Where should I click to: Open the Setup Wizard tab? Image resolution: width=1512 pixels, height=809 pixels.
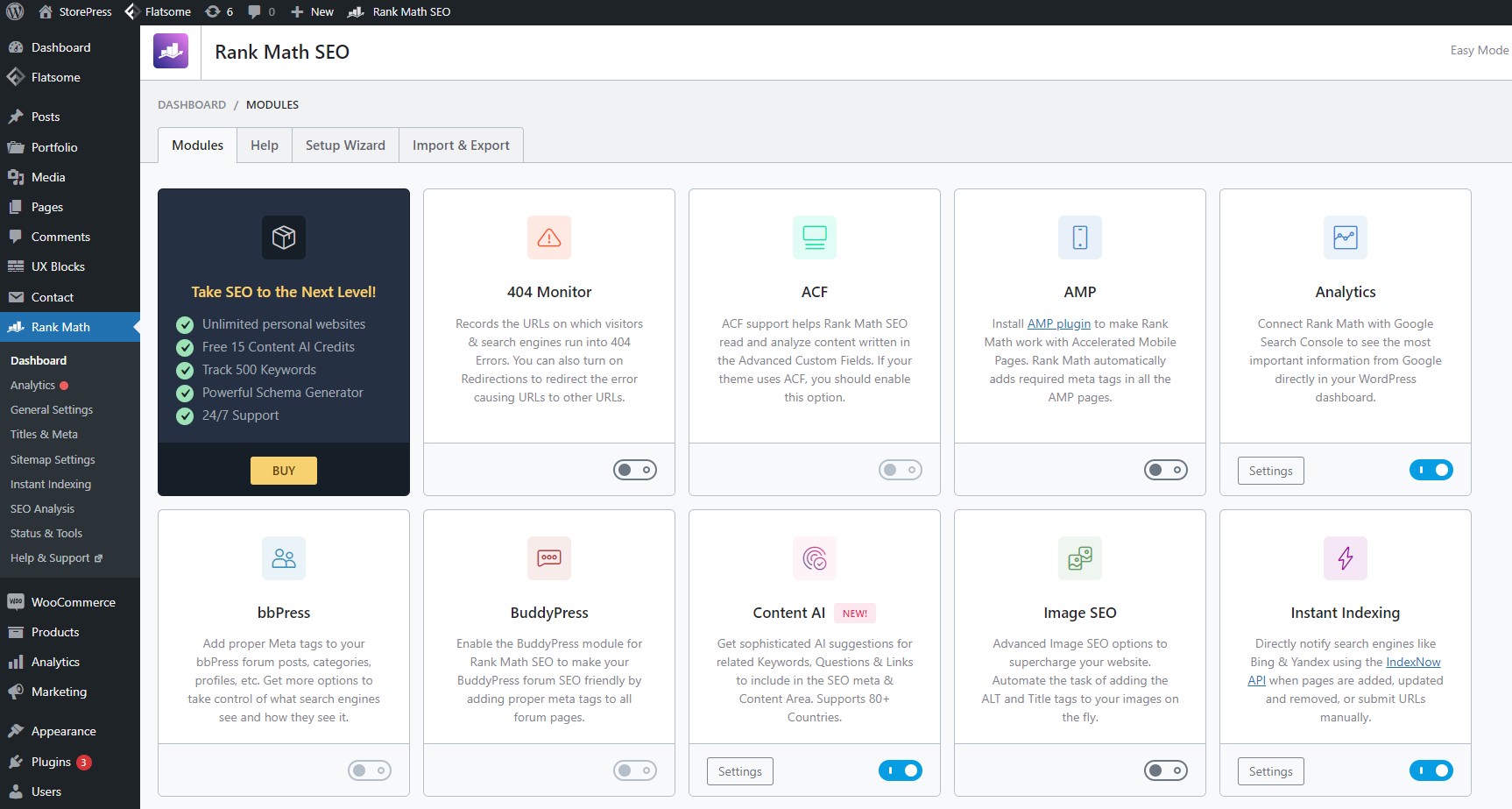[x=345, y=145]
